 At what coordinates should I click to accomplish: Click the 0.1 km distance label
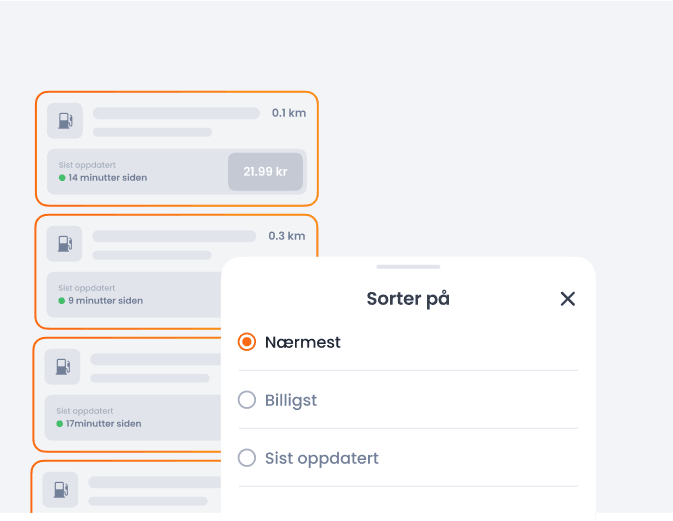pyautogui.click(x=289, y=113)
